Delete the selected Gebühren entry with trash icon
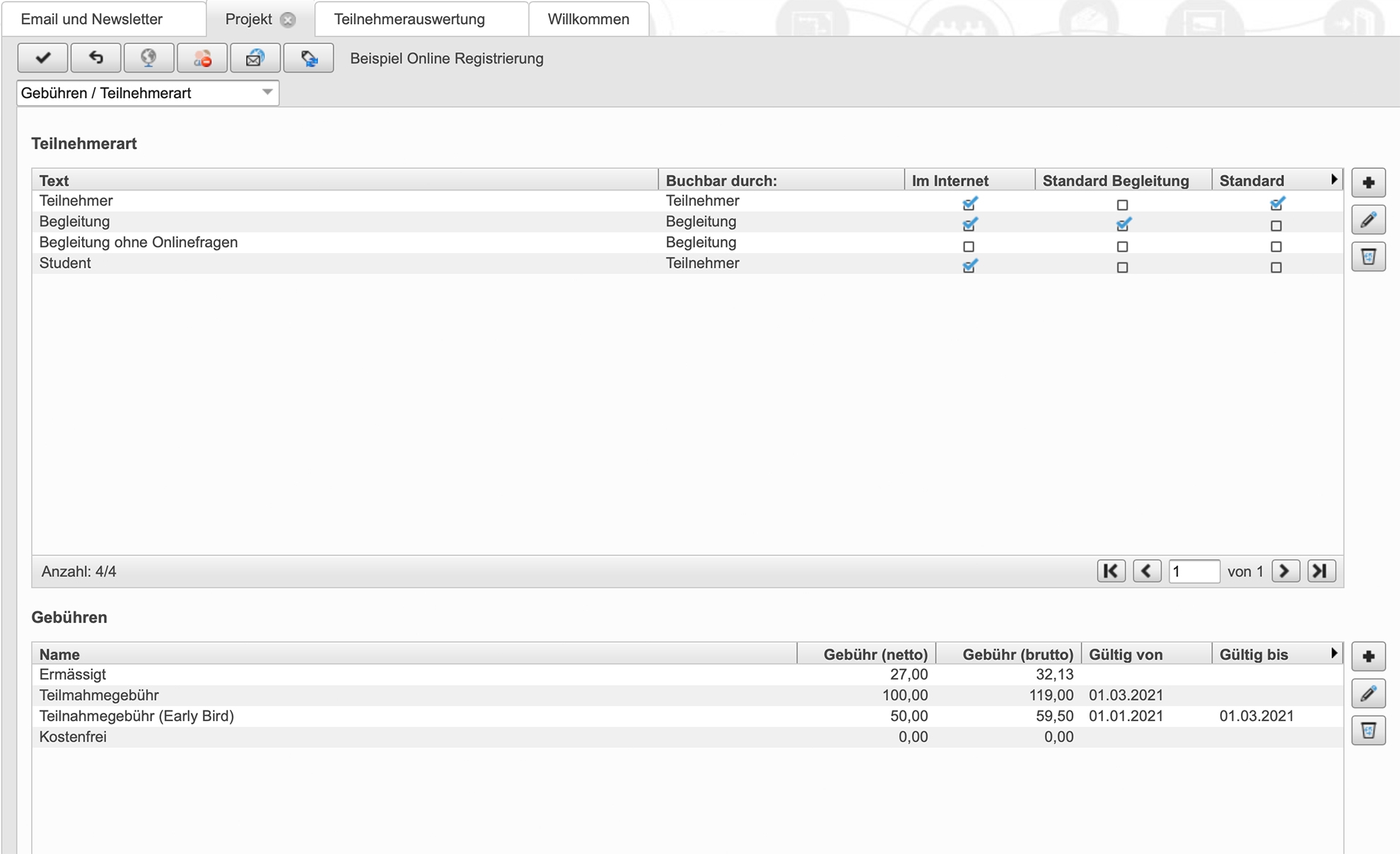 [x=1368, y=730]
